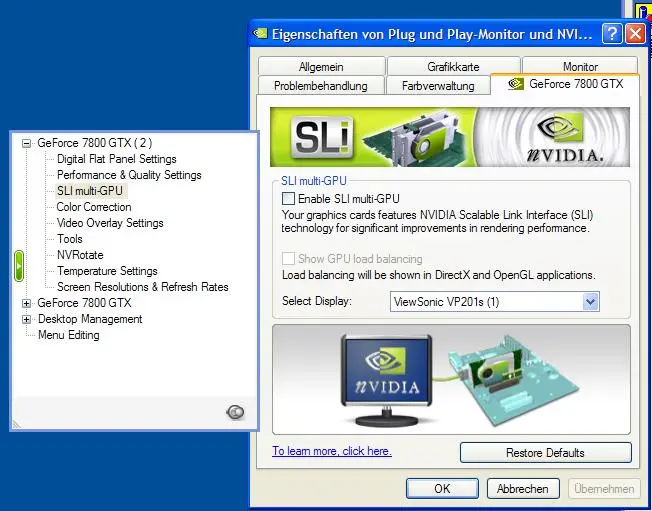Close the properties dialog with X
652x511 pixels.
pyautogui.click(x=635, y=33)
